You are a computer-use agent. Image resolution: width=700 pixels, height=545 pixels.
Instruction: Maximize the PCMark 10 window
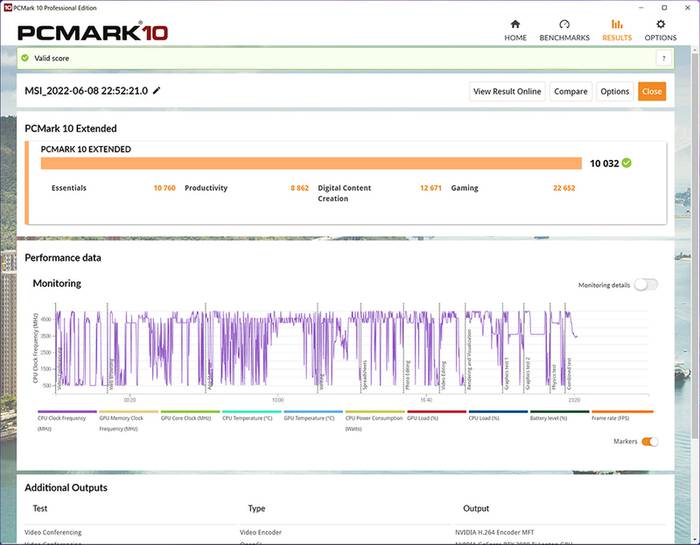click(664, 8)
